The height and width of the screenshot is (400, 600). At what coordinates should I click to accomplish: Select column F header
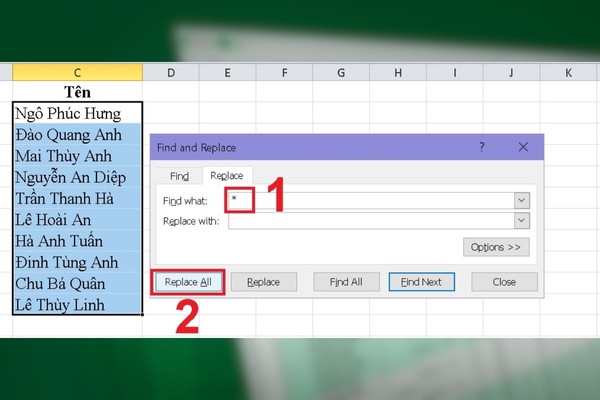click(284, 72)
